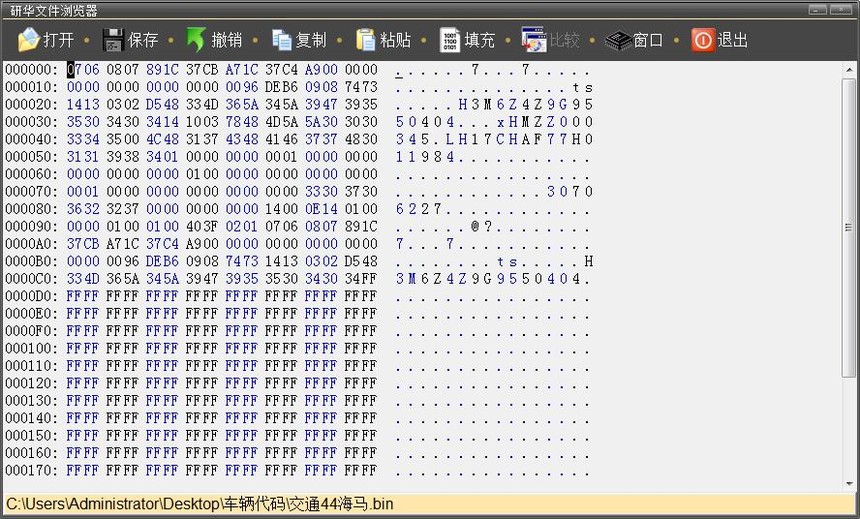Select the highlighted first byte at offset 000000
Image resolution: width=860 pixels, height=519 pixels.
[70, 70]
